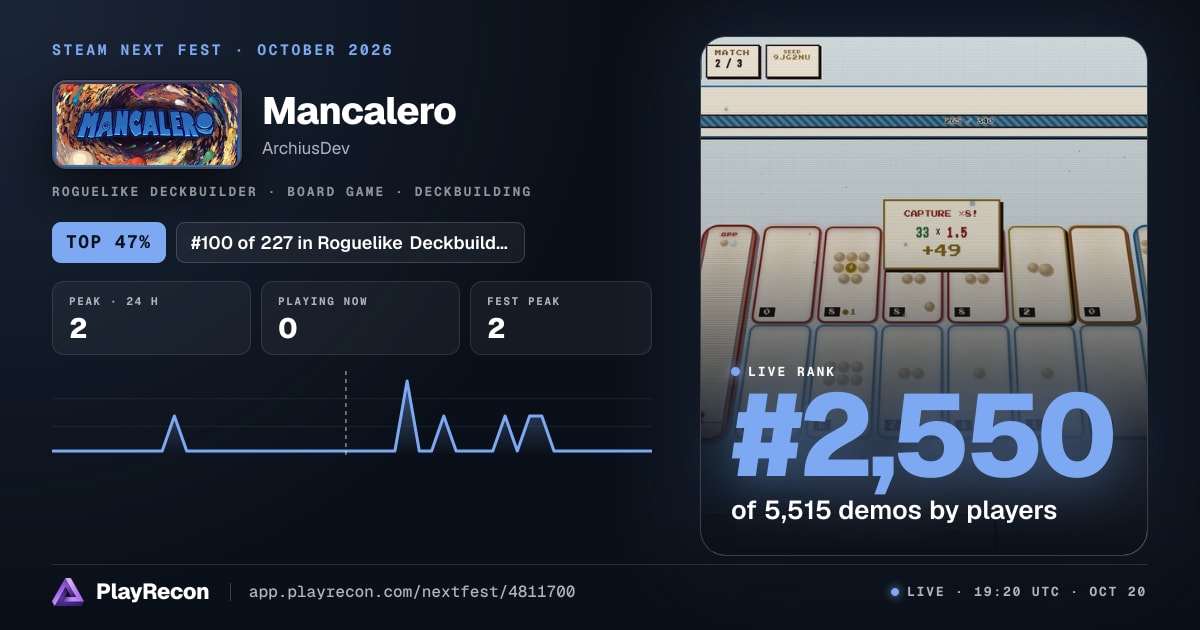Open the app.playrecon.com/nextfest/4811700 link
1200x630 pixels.
point(411,592)
